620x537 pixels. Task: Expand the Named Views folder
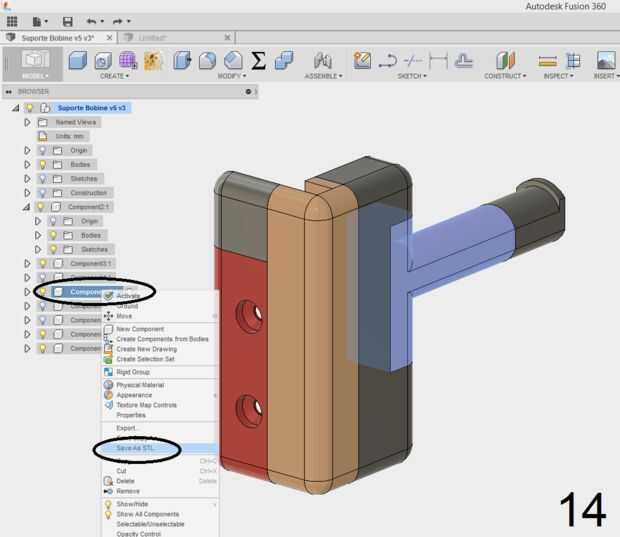27,122
